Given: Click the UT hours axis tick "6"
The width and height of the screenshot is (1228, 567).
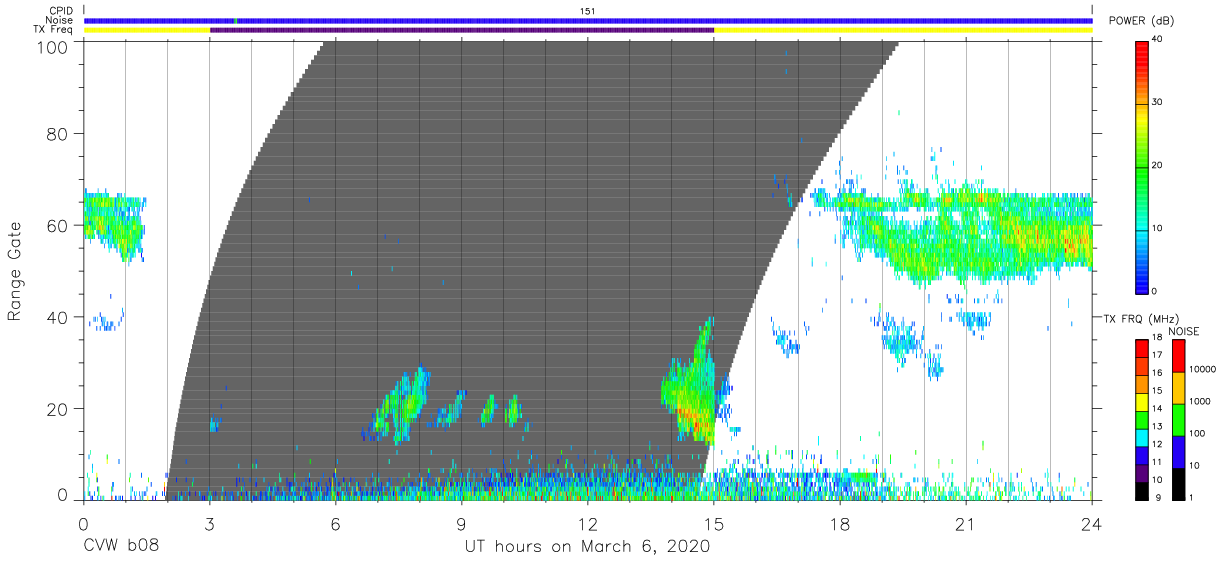Looking at the screenshot, I should [335, 523].
